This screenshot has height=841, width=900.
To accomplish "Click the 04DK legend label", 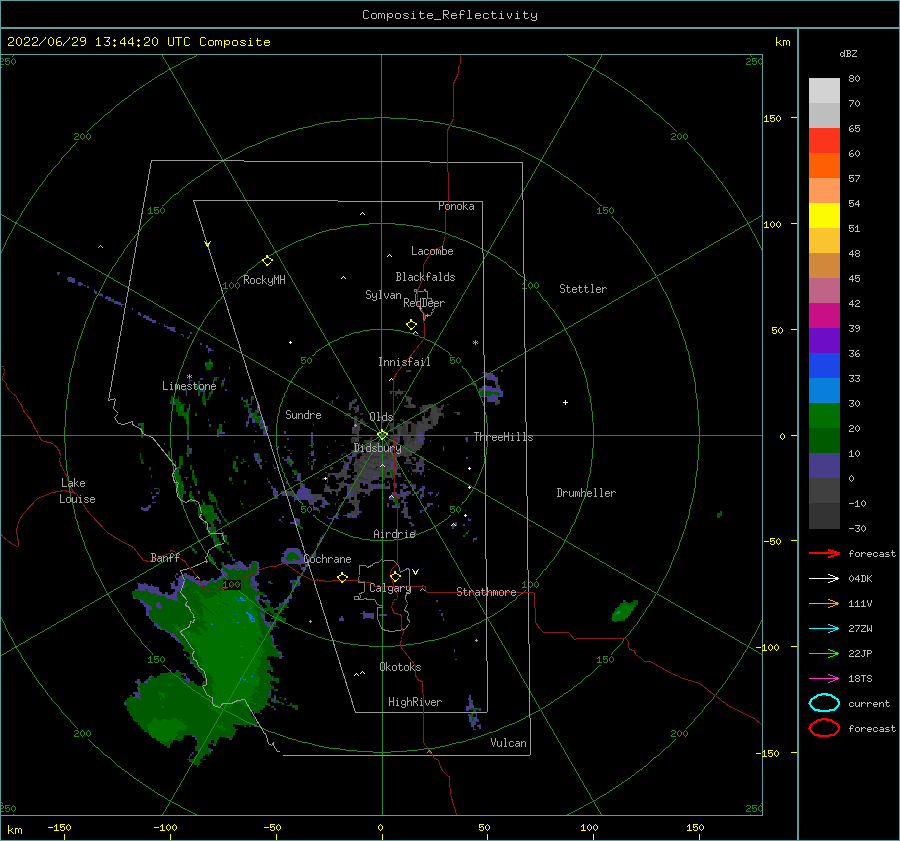I will coord(860,579).
